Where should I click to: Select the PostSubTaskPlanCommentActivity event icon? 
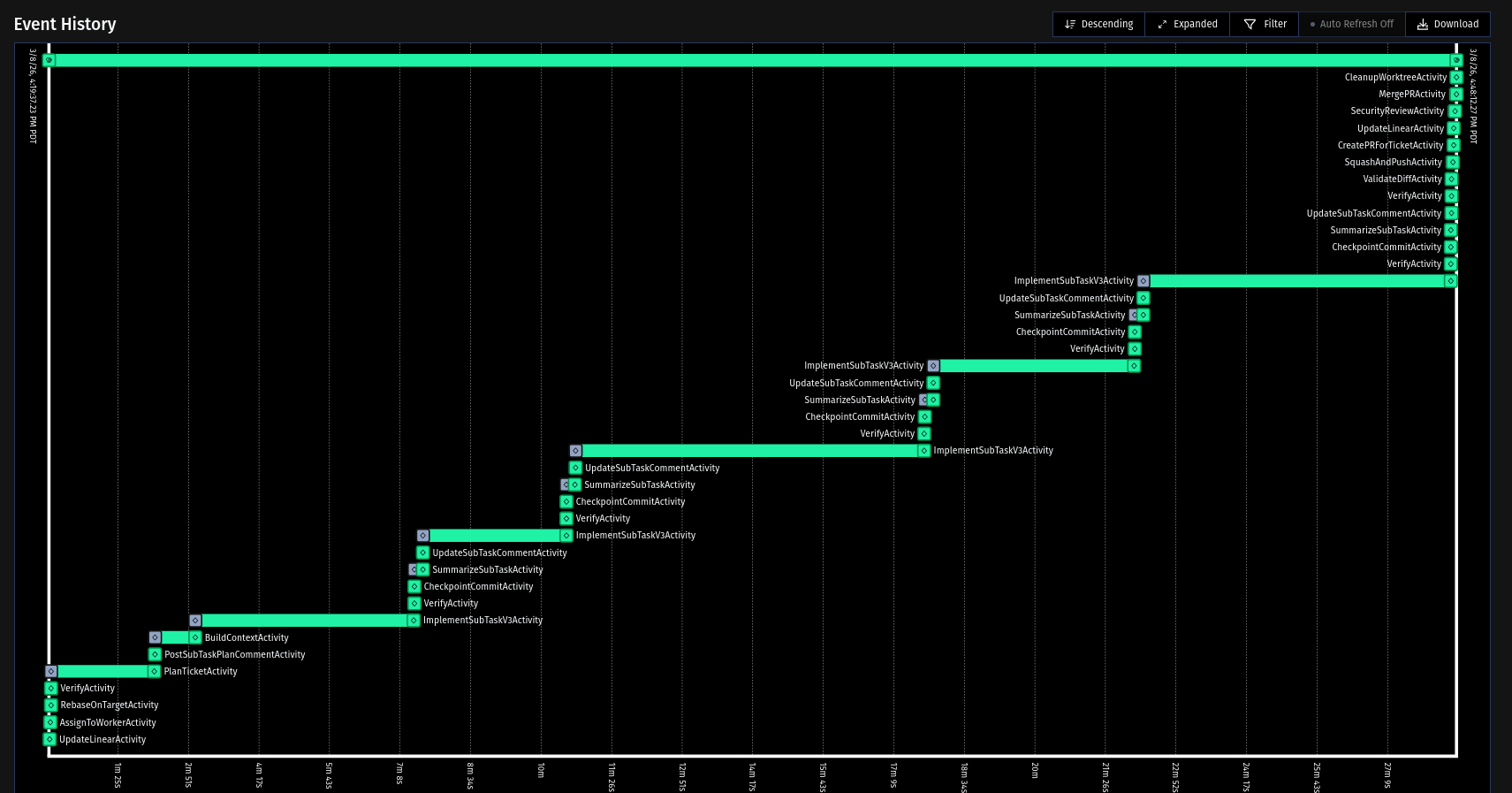click(155, 655)
